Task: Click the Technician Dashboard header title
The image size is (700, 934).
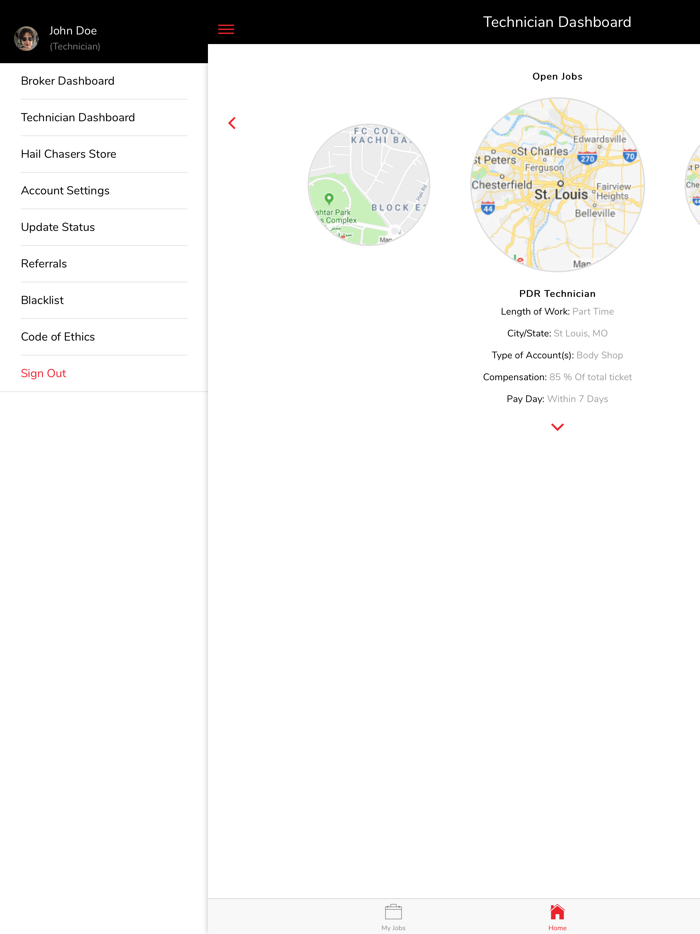Action: click(557, 22)
